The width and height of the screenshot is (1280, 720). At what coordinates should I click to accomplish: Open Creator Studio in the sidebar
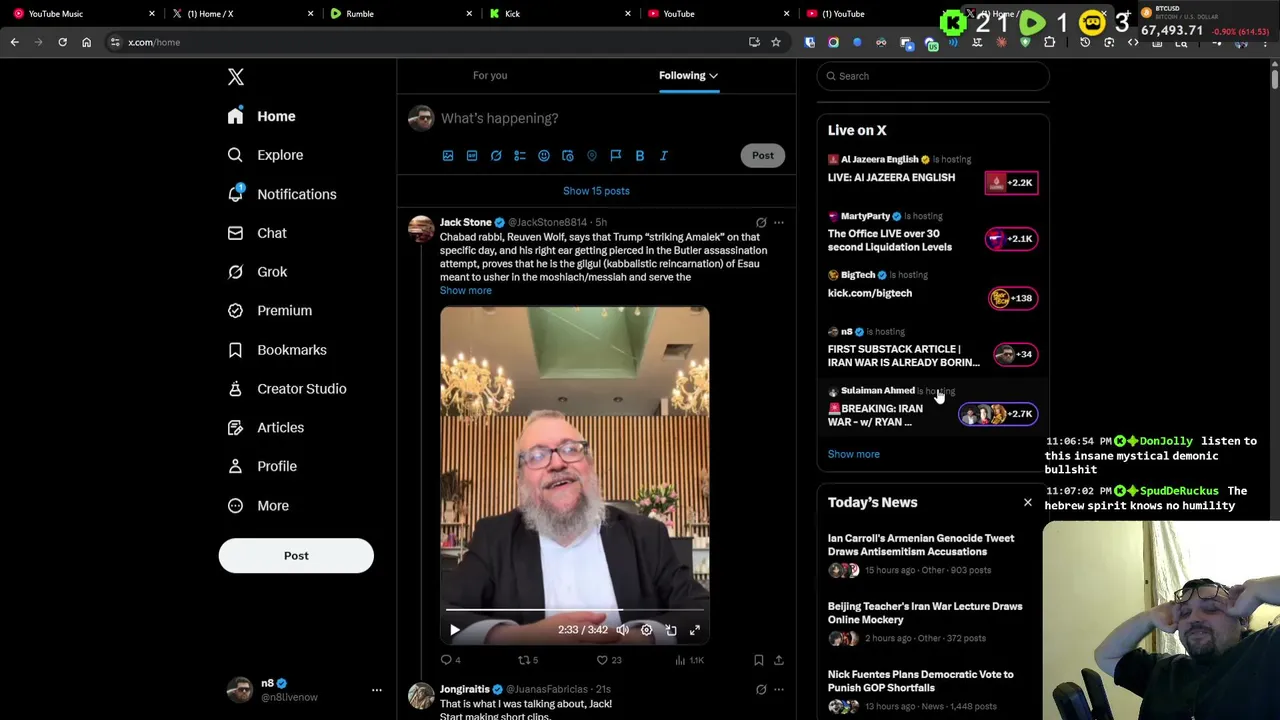click(287, 389)
